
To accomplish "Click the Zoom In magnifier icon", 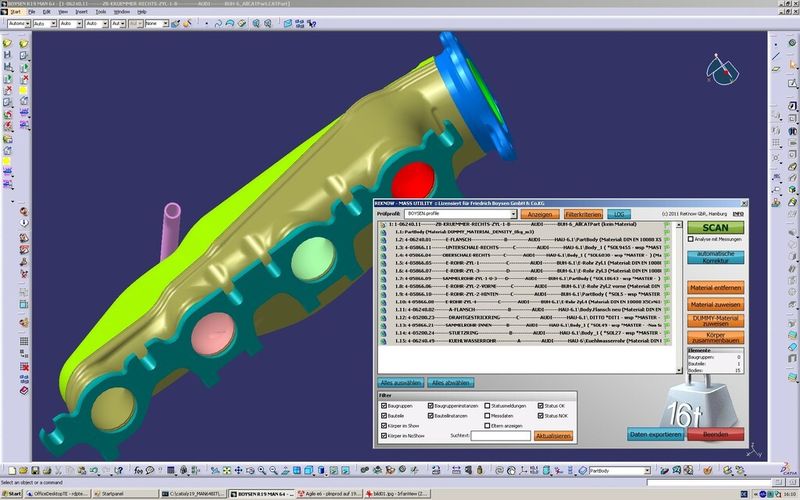I will tap(261, 470).
